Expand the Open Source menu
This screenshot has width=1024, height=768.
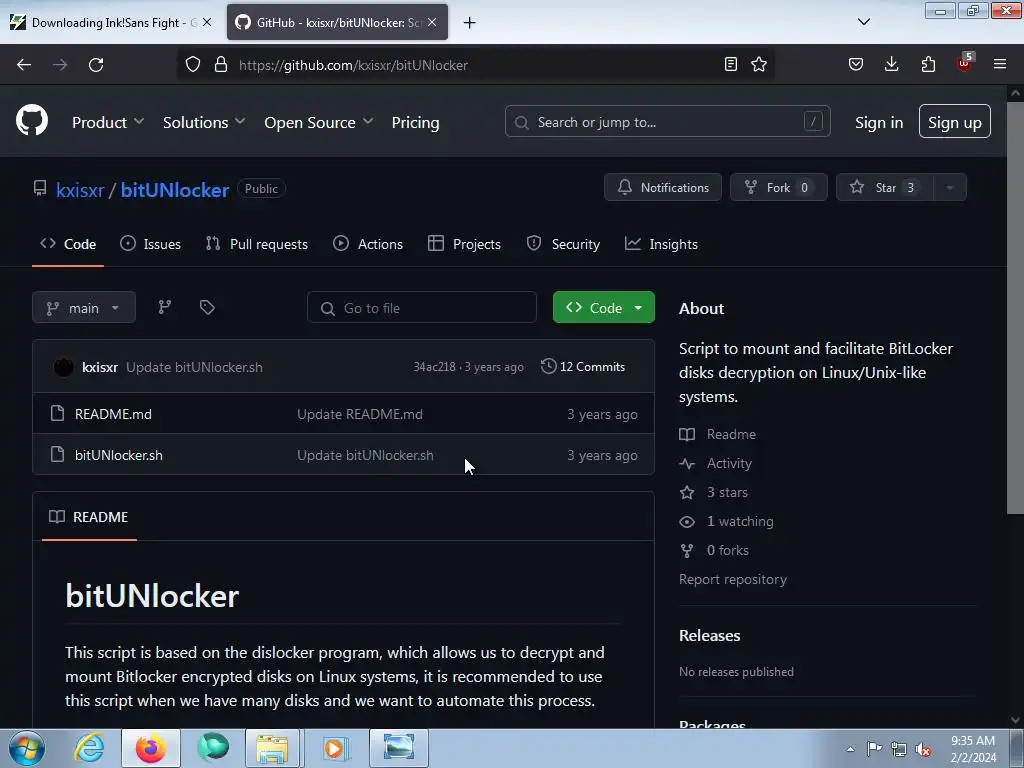[319, 122]
